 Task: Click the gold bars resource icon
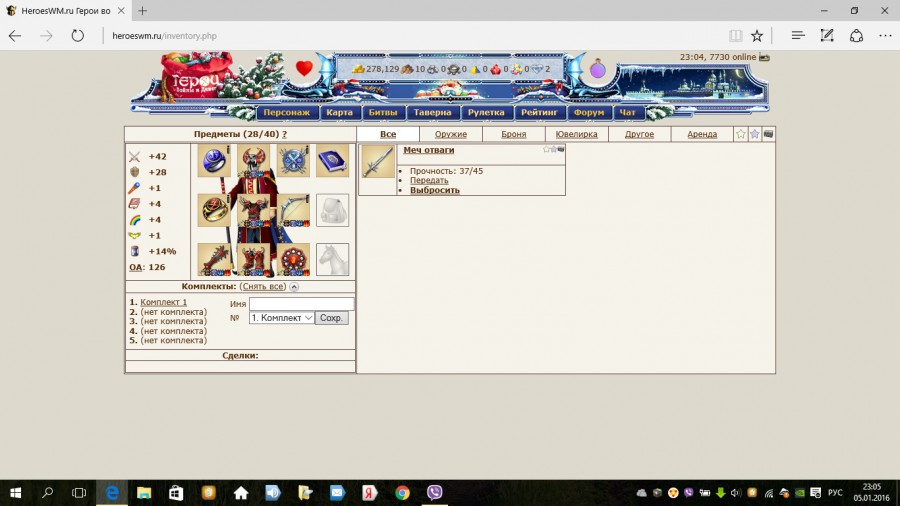coord(358,69)
